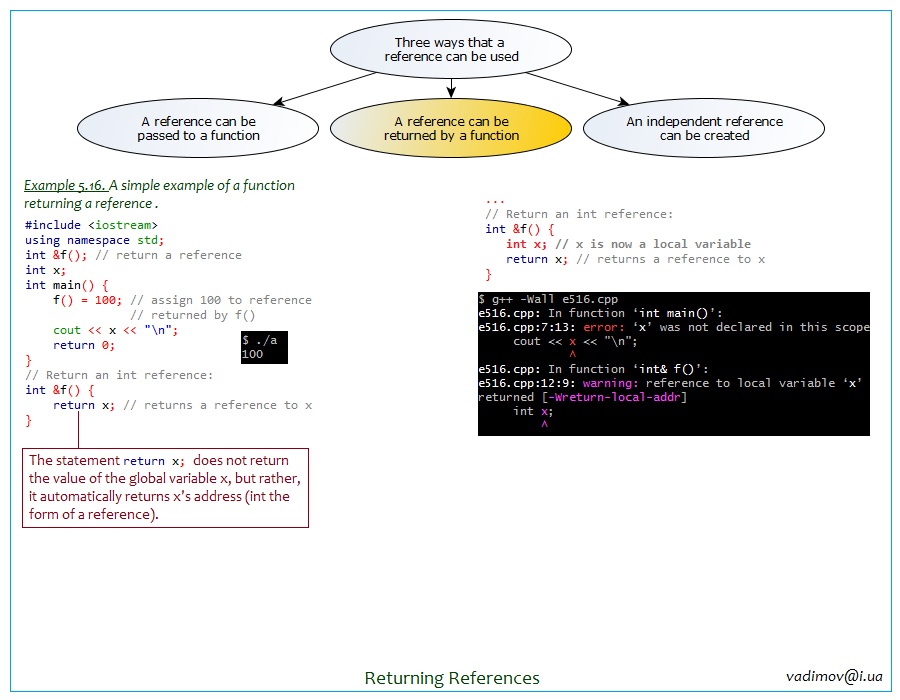Click the 'Example 5.16.' underlined heading

(65, 185)
